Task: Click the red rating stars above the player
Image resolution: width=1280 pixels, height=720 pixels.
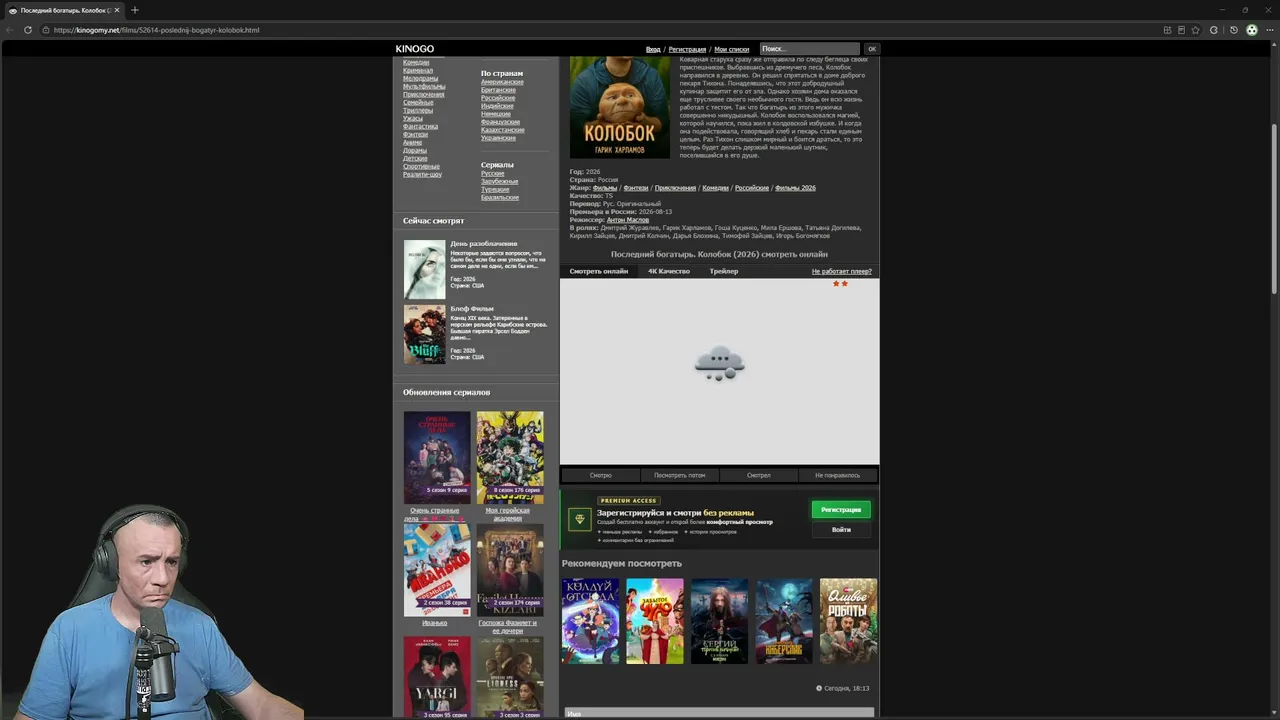Action: point(840,284)
